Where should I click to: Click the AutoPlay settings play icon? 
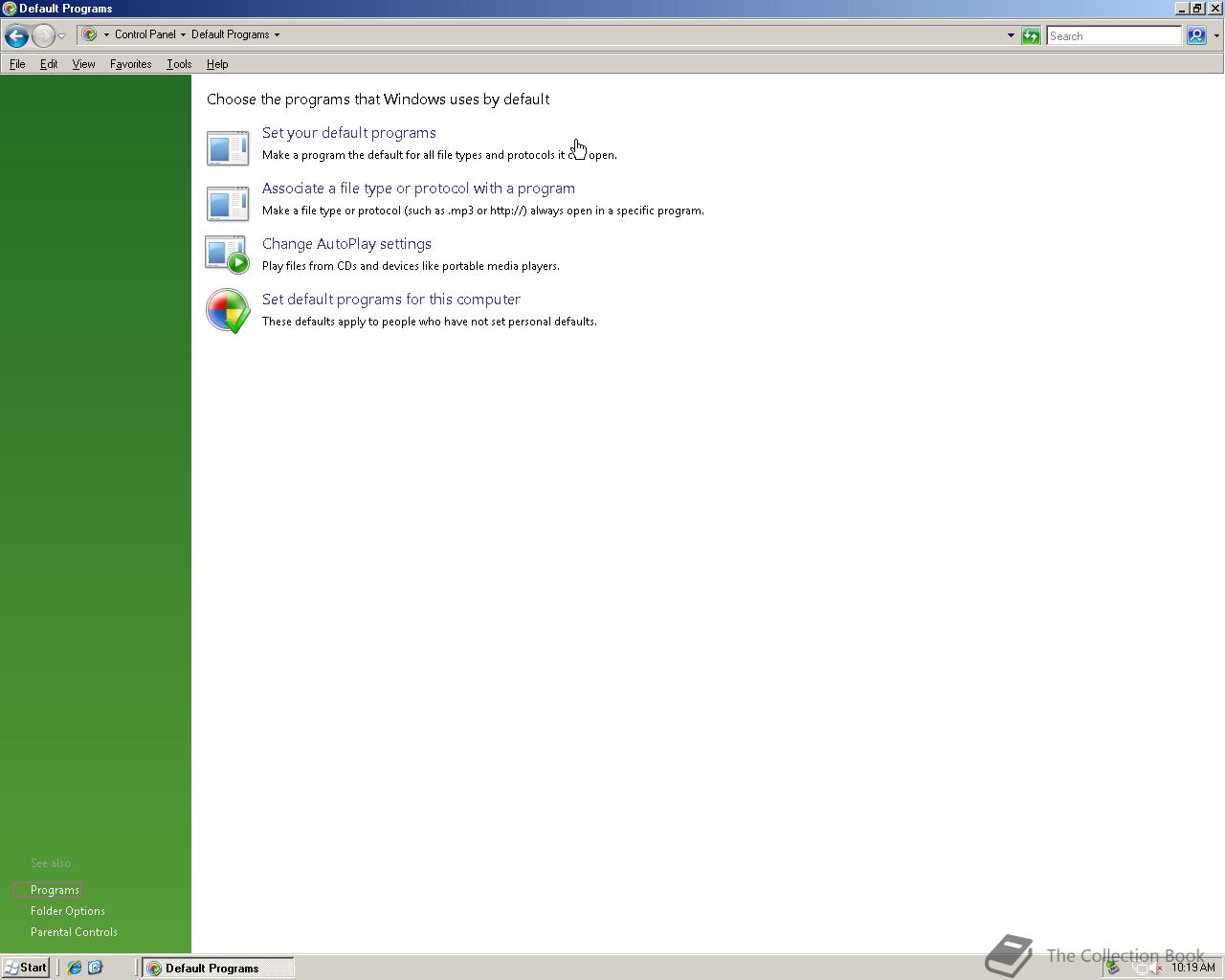228,255
